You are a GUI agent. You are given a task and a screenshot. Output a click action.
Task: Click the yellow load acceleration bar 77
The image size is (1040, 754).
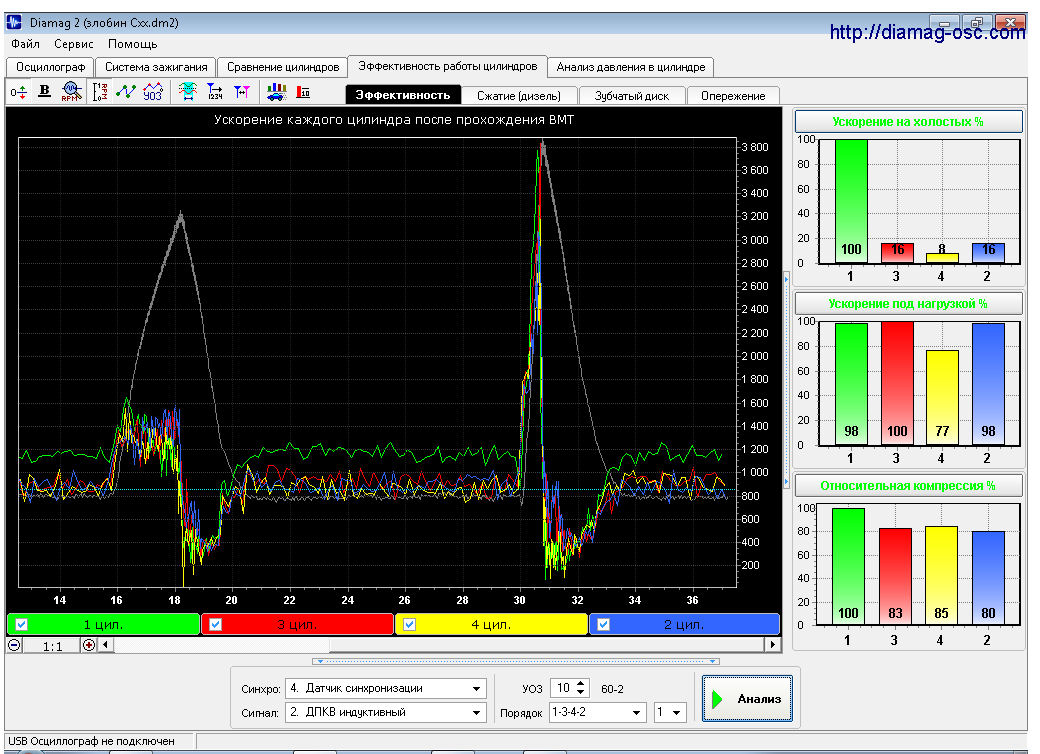[x=942, y=398]
